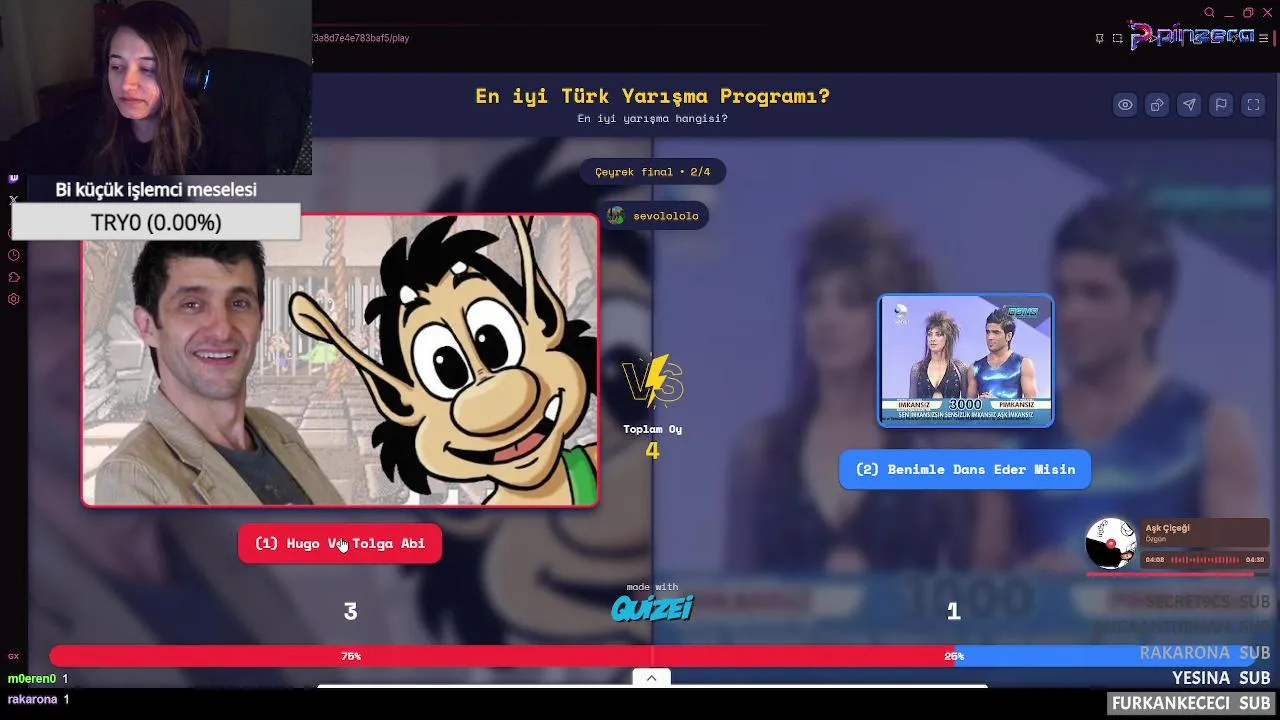
Task: Select the Hugo and Tolga Abi image
Action: 340,360
